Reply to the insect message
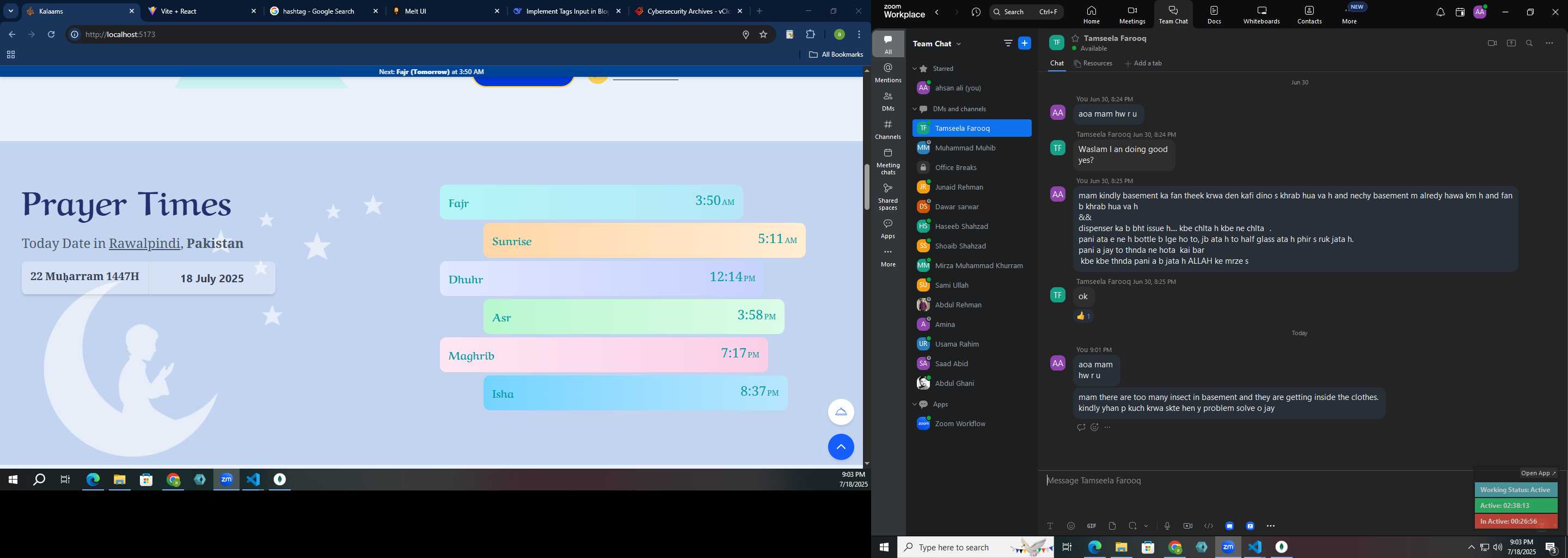Image resolution: width=1568 pixels, height=558 pixels. pyautogui.click(x=1081, y=428)
